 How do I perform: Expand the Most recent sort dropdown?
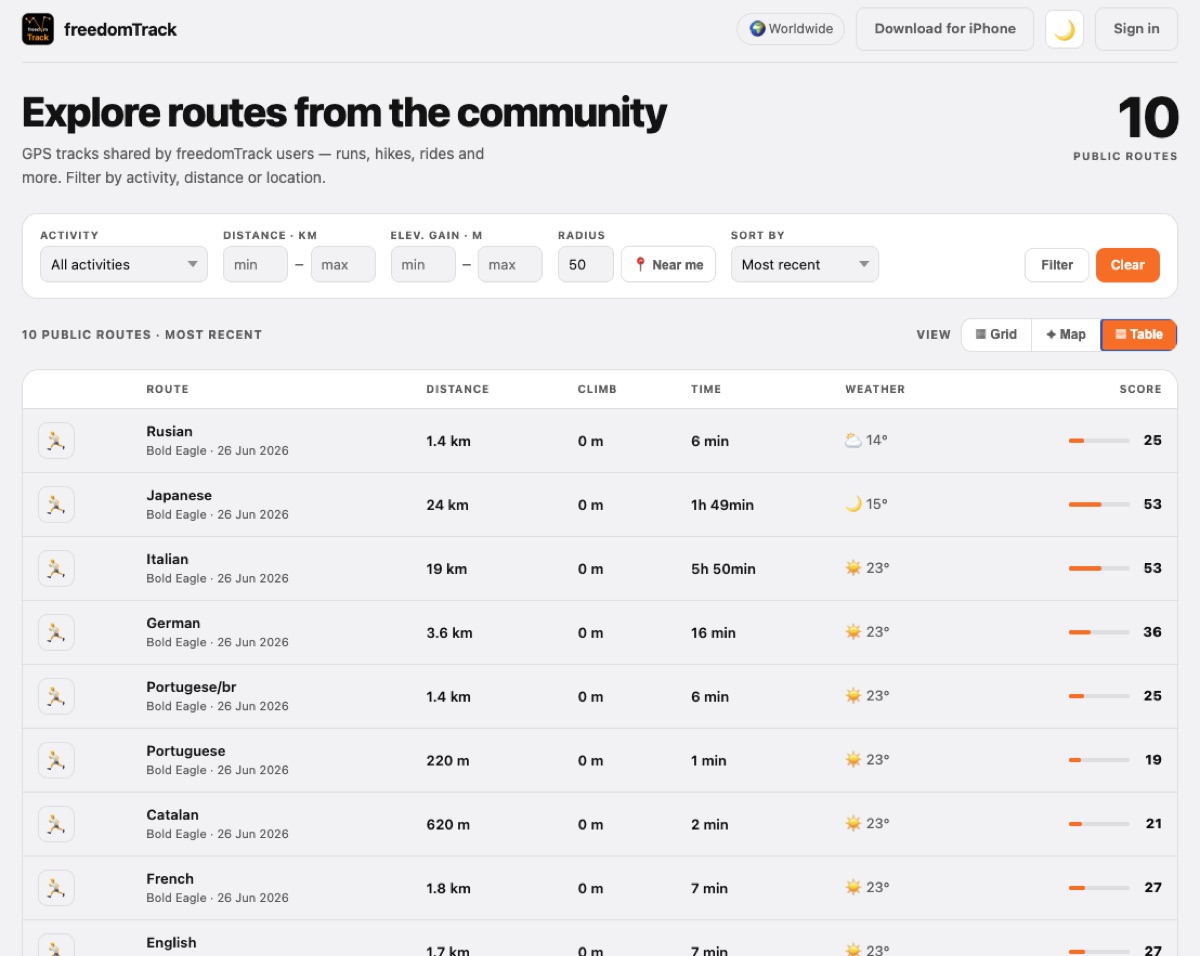(805, 265)
